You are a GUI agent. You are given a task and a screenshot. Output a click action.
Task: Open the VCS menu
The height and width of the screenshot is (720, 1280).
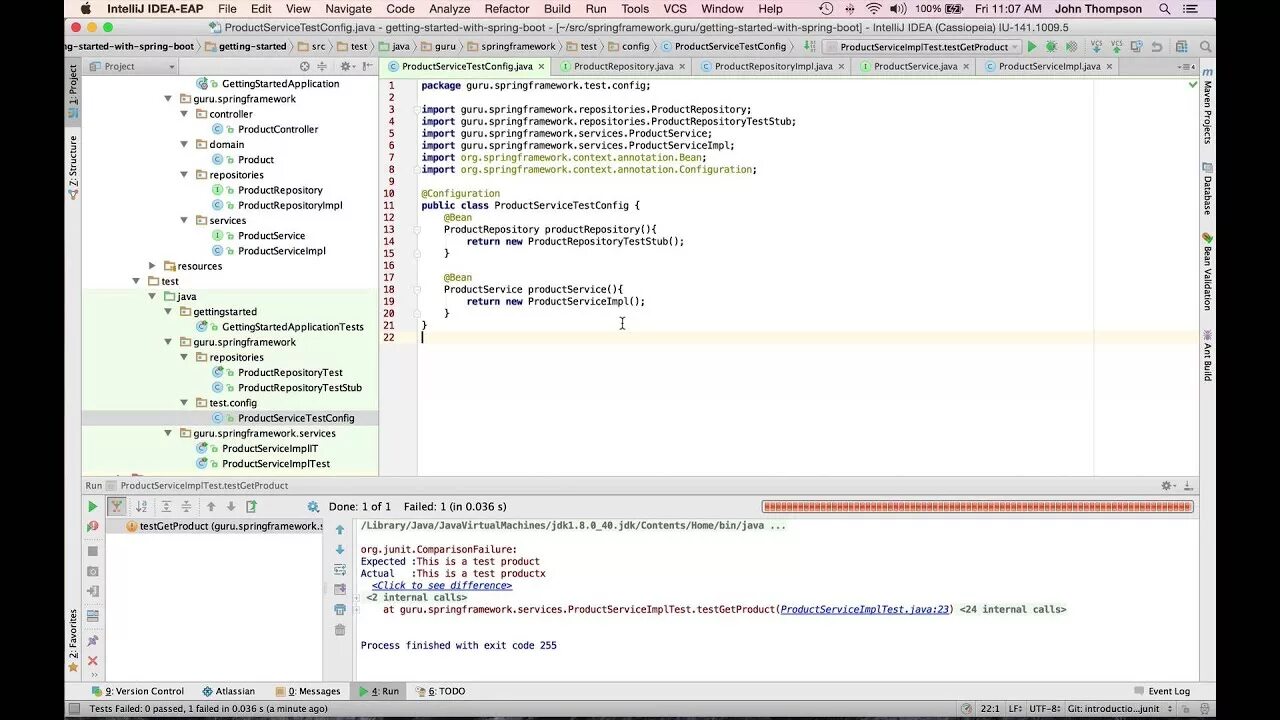[676, 9]
